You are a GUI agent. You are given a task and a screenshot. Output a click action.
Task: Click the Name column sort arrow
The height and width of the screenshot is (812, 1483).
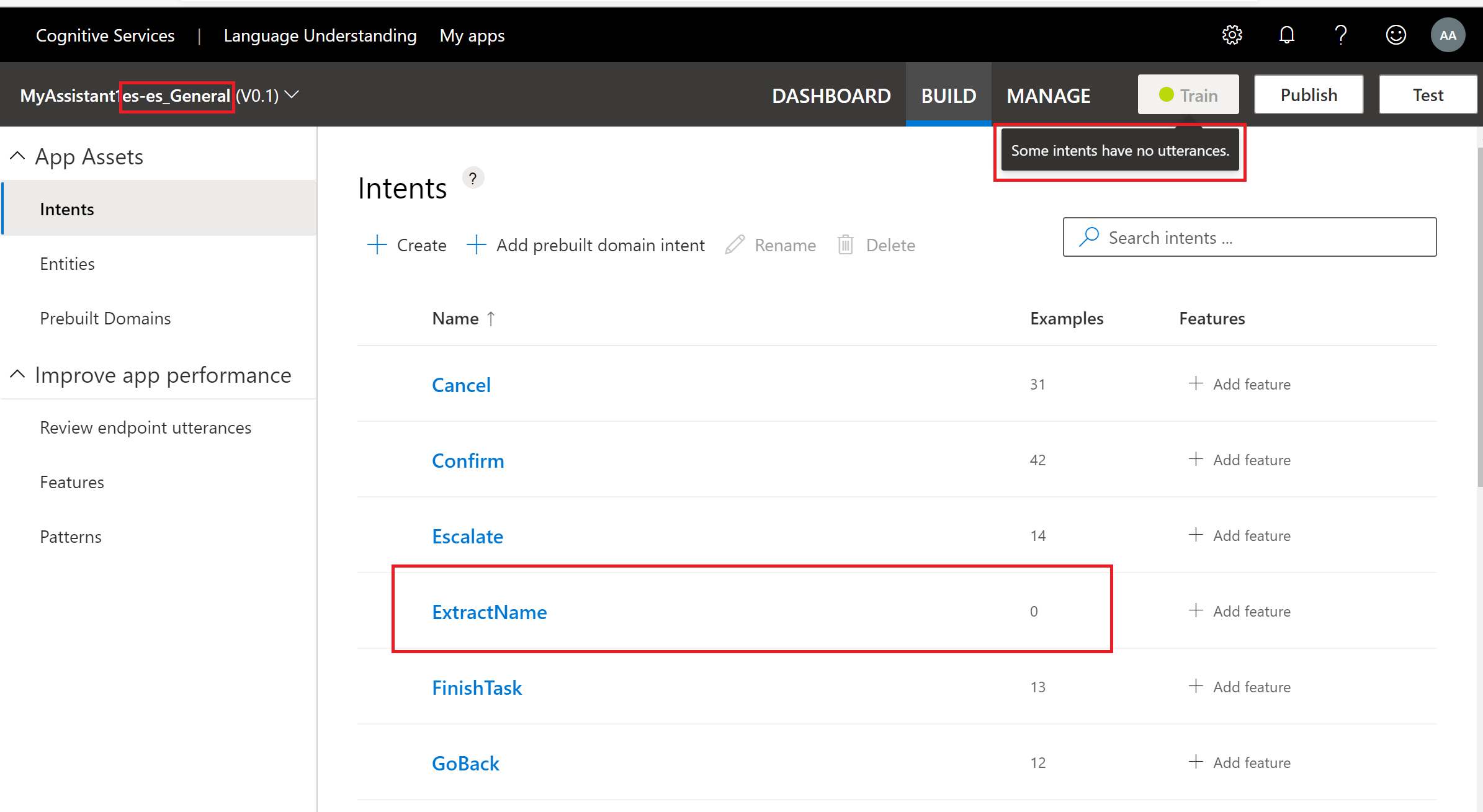491,318
